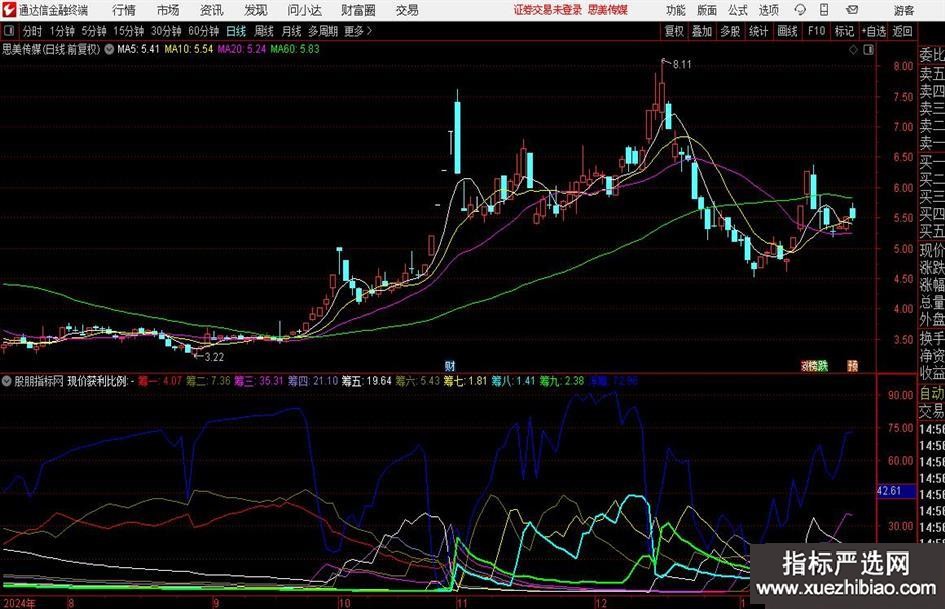Click the 标记 mark toolbar button
The height and width of the screenshot is (609, 945).
(x=844, y=31)
